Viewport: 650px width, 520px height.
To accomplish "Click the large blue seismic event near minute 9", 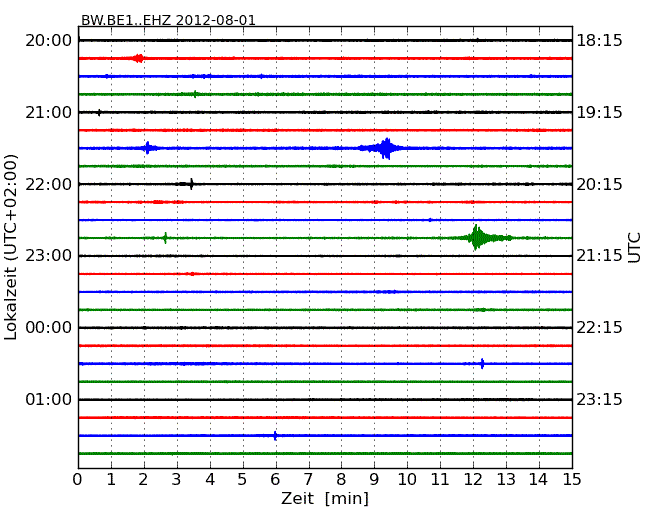I will coord(386,148).
